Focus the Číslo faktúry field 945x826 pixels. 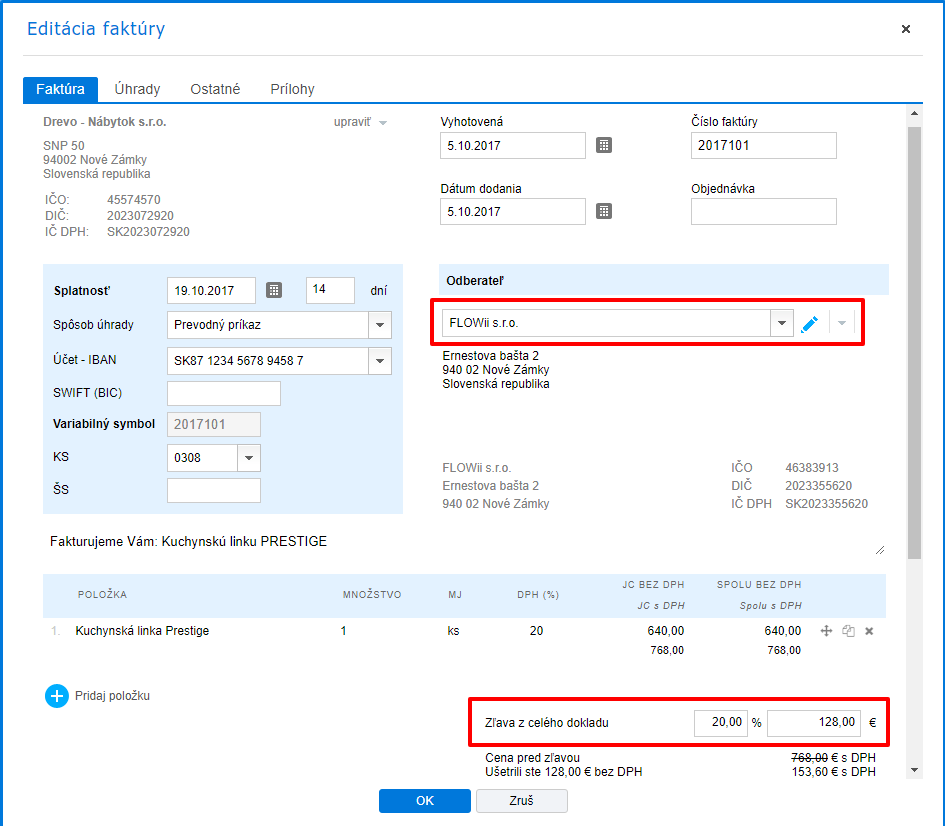coord(764,146)
